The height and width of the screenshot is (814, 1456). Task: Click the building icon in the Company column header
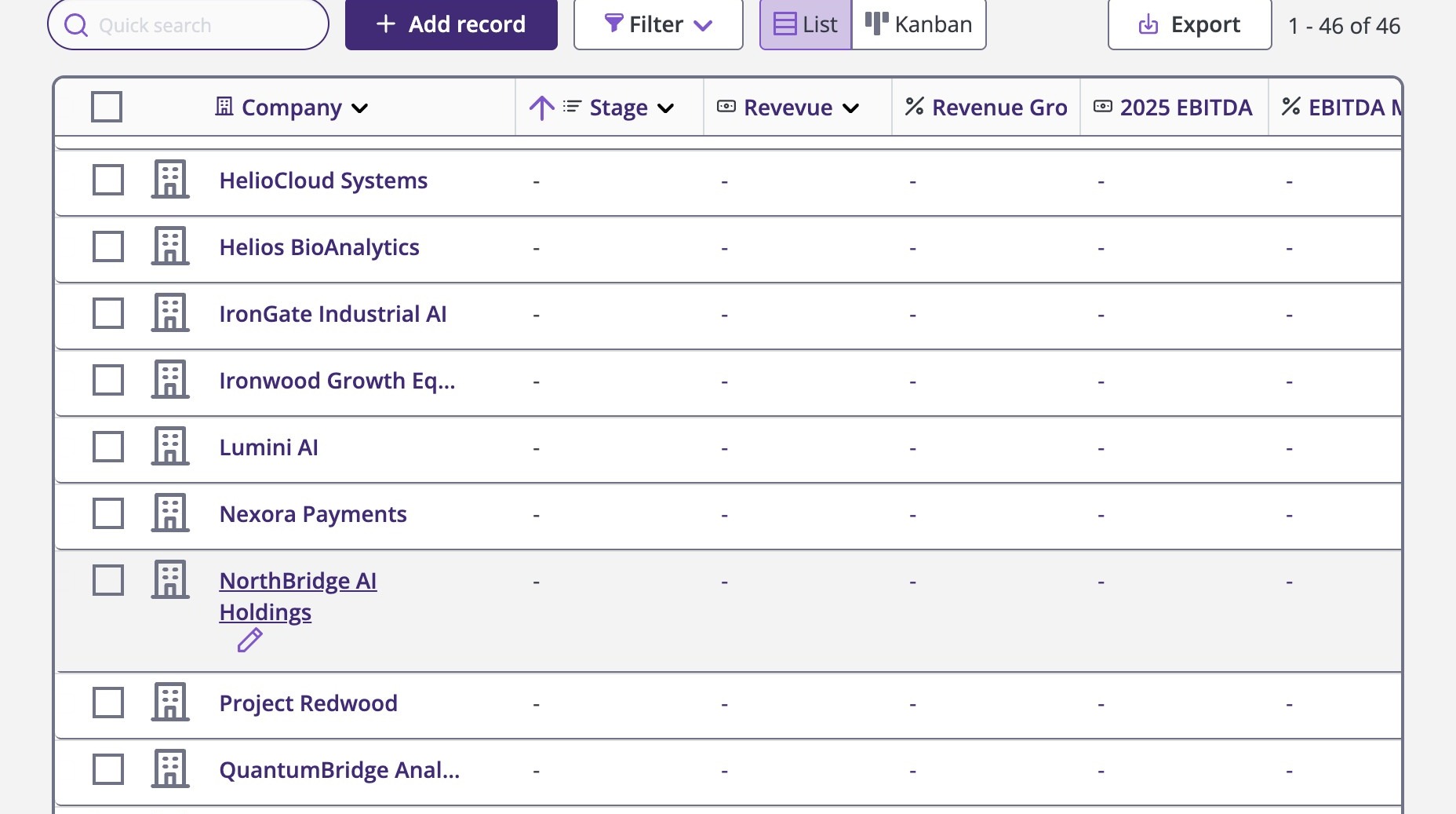tap(224, 107)
